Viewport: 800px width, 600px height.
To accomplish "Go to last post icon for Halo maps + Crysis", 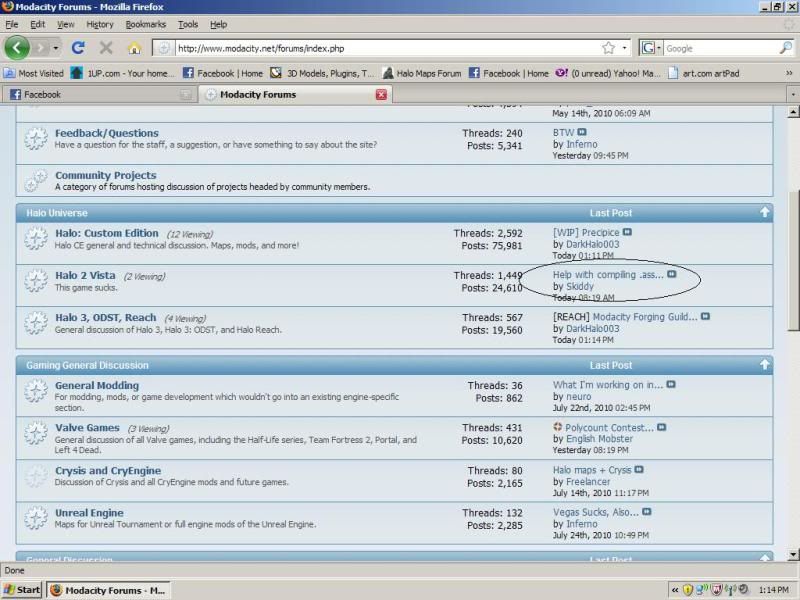I will [x=639, y=469].
